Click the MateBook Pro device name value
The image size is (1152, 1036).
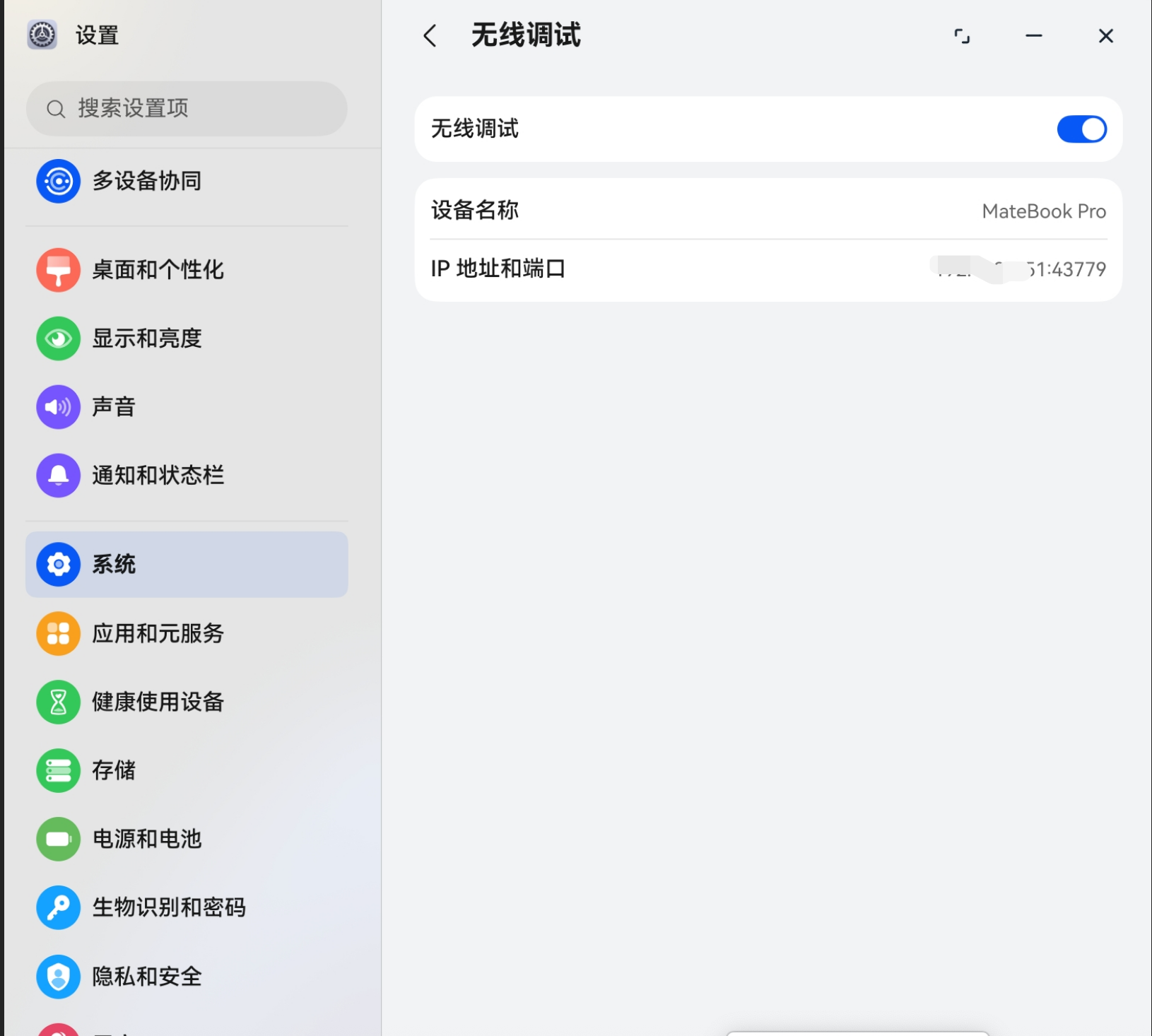click(x=1044, y=211)
